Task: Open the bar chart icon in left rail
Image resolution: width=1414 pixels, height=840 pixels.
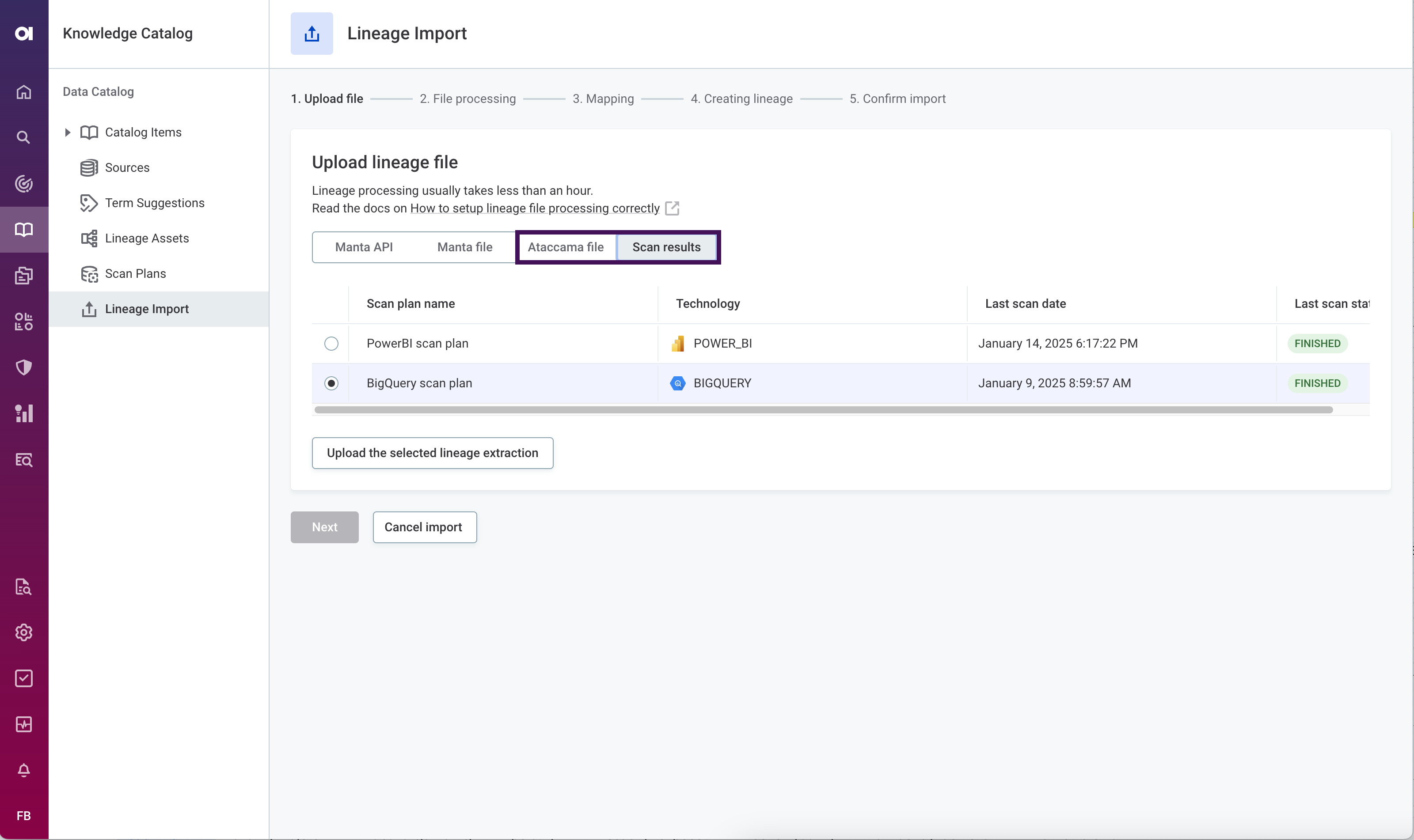Action: coord(24,413)
